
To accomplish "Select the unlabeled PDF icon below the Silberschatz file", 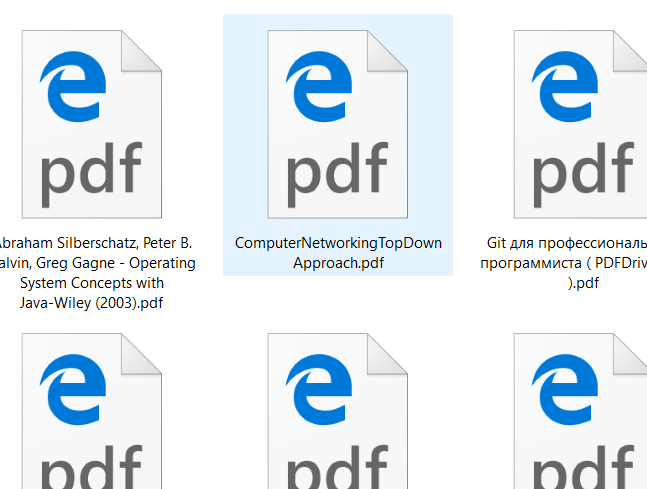I will 92,411.
